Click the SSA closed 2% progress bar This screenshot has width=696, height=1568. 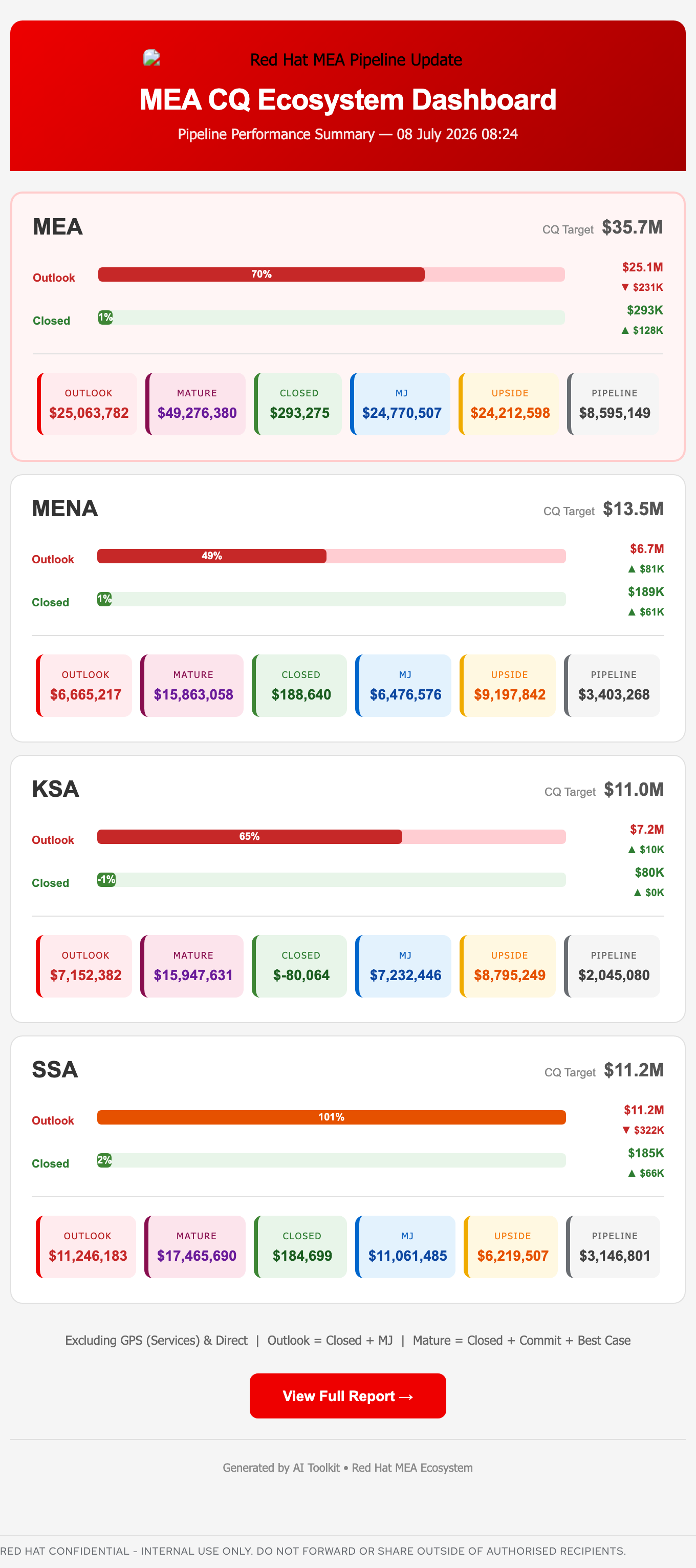pos(332,1161)
